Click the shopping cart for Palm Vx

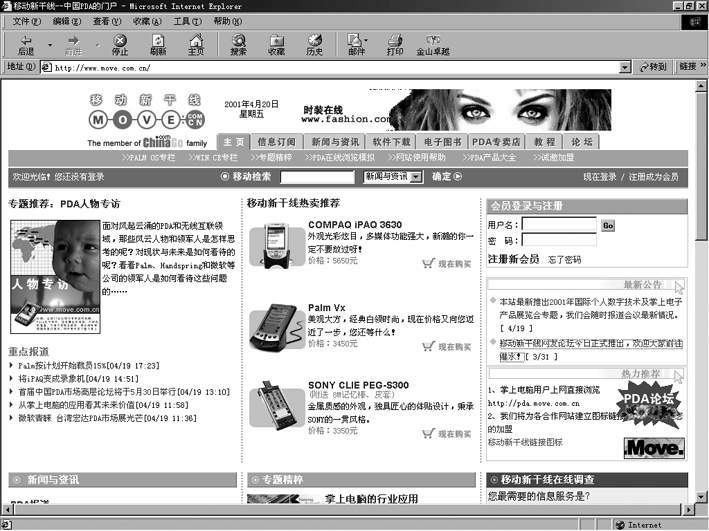click(428, 346)
